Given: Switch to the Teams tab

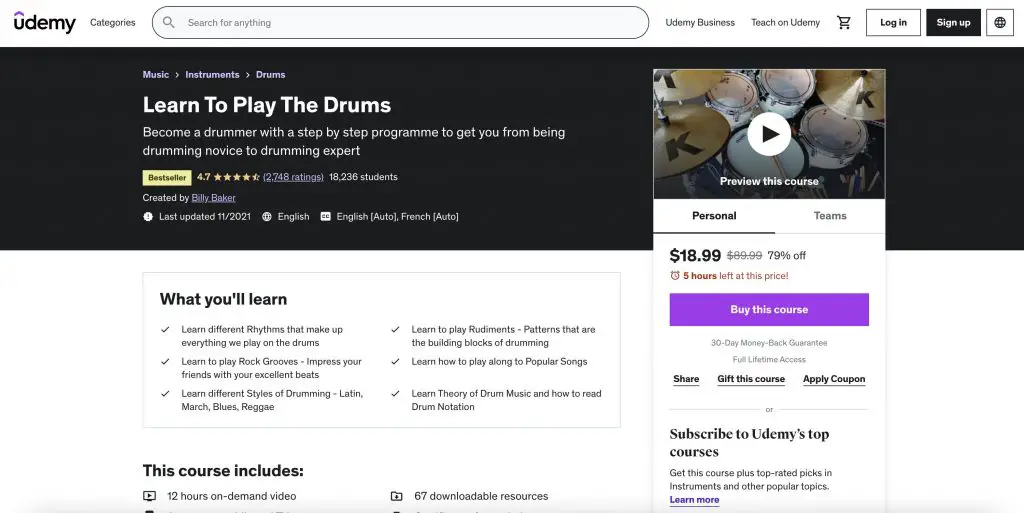Looking at the screenshot, I should 830,216.
